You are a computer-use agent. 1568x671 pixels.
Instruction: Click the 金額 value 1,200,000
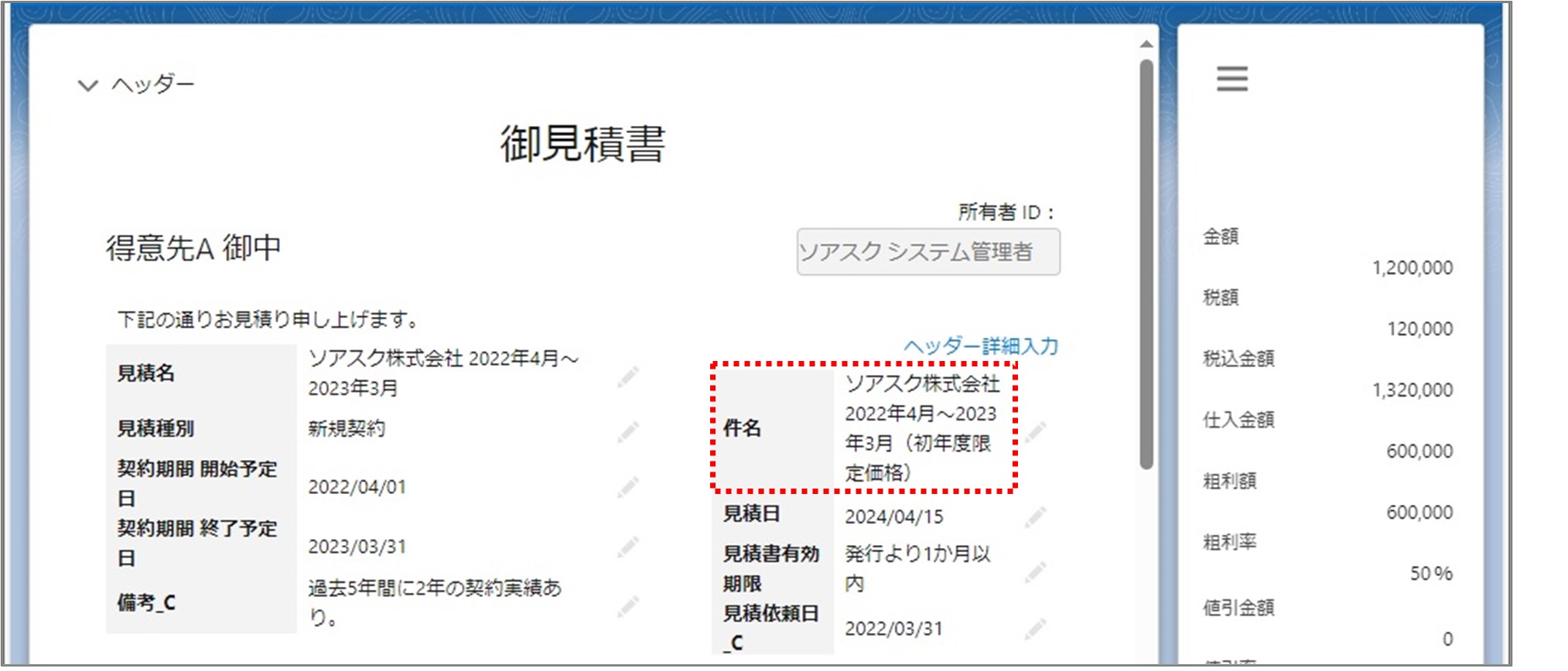(x=1412, y=268)
